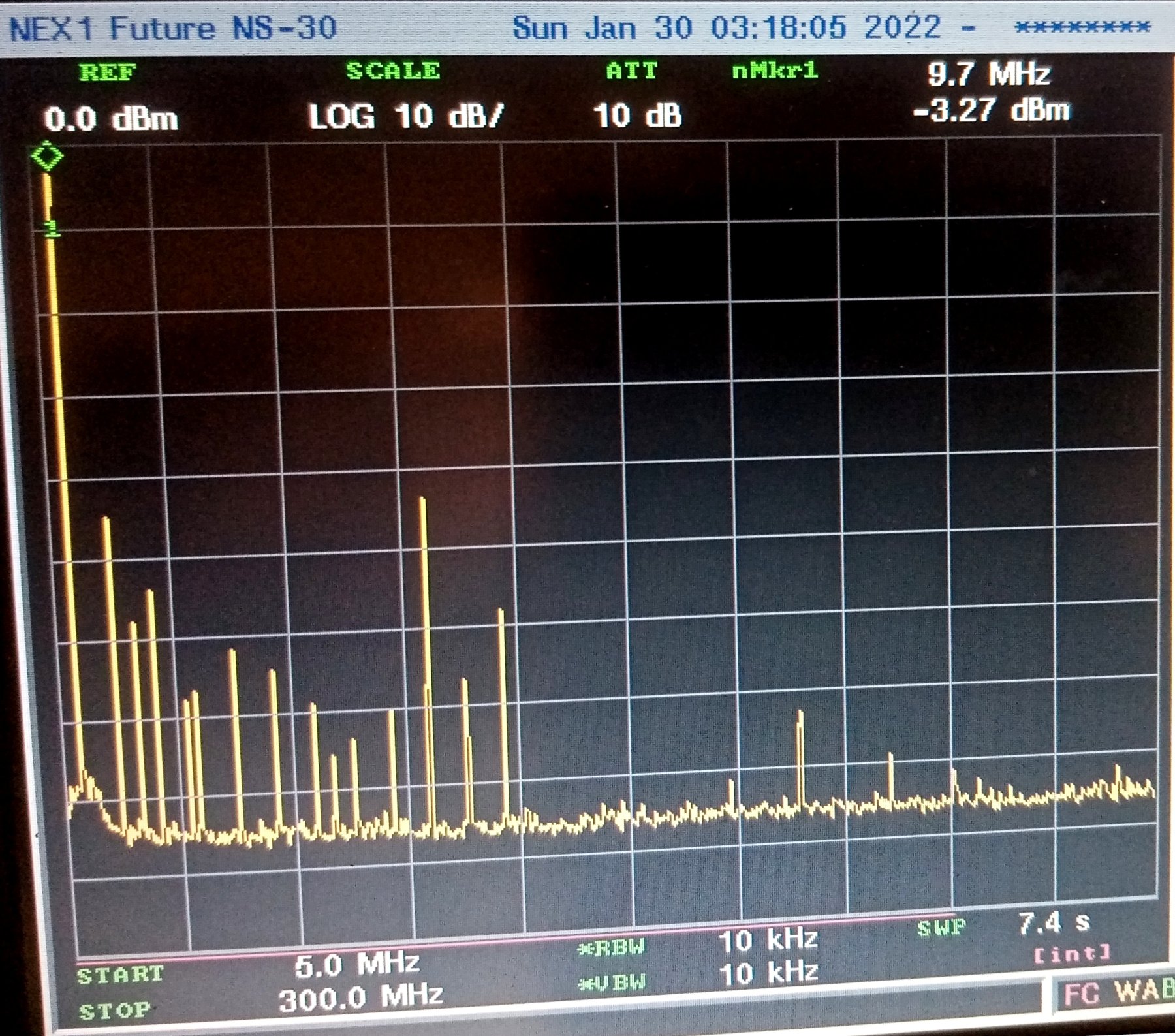Click the asterisk string in the title bar
Viewport: 1175px width, 1036px height.
coord(1082,27)
